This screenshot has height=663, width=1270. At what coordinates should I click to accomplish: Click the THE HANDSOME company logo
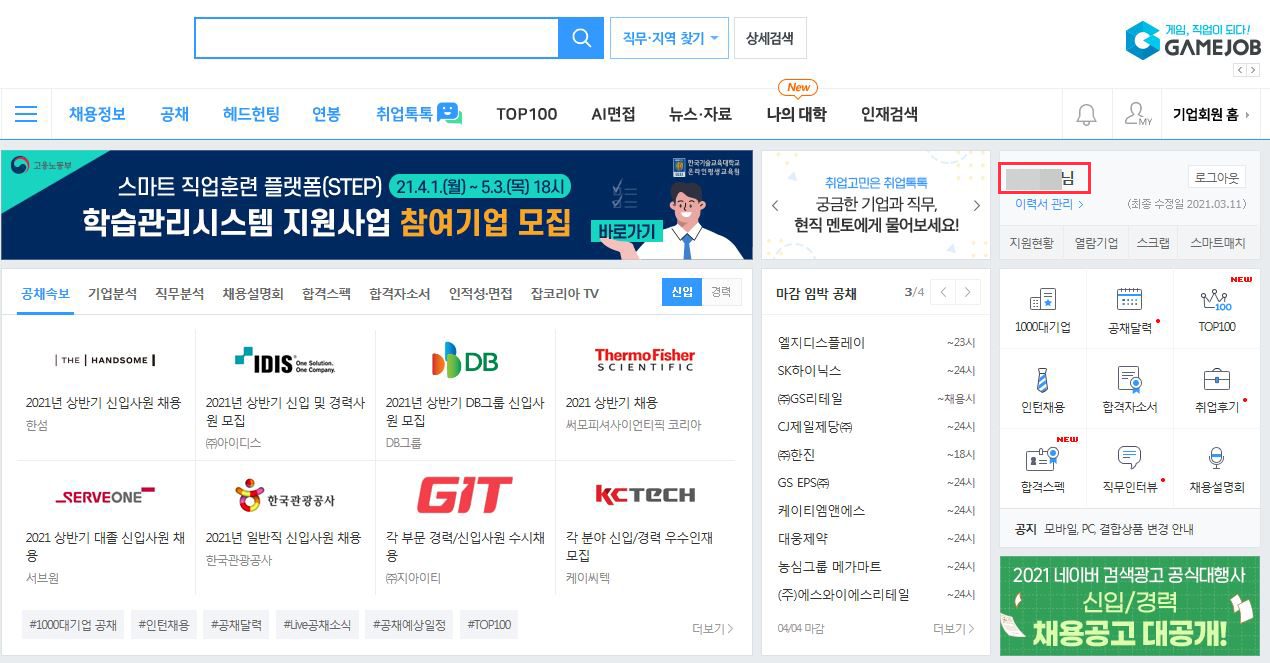pos(106,360)
